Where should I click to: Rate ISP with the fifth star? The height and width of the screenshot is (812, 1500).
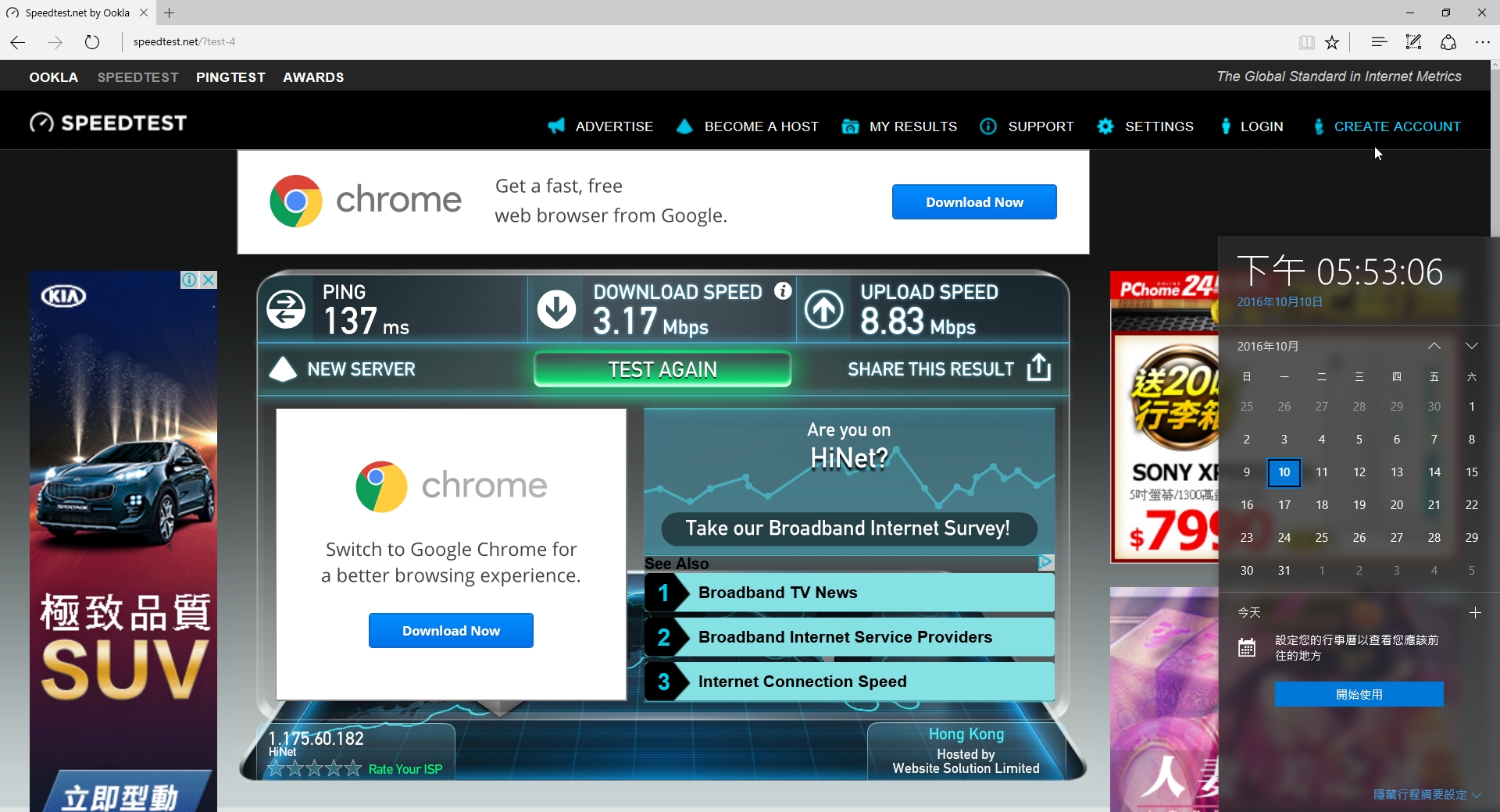pos(353,768)
